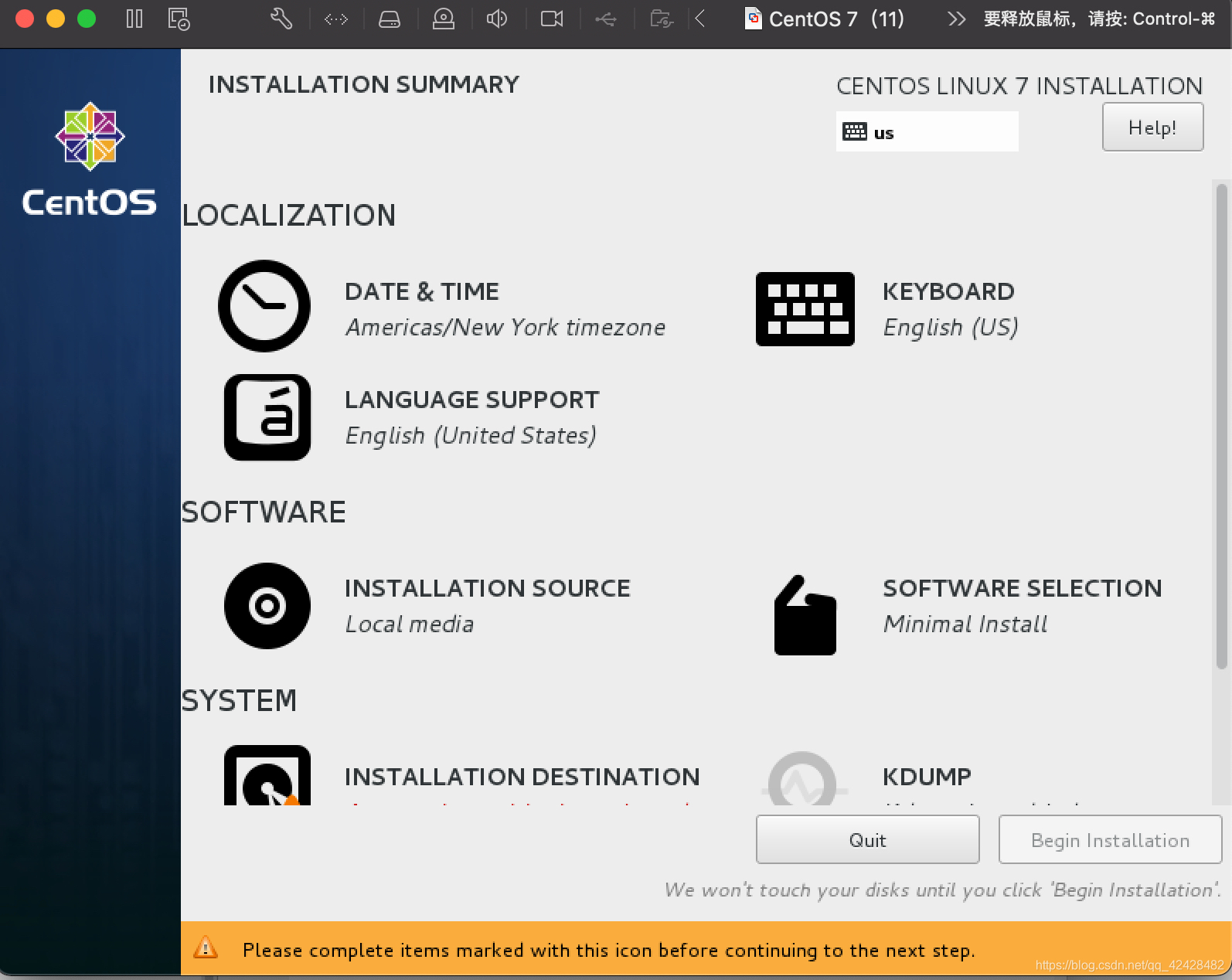Screen dimensions: 1232x980
Task: Click the shared folders icon in the toolbar
Action: coord(662,19)
